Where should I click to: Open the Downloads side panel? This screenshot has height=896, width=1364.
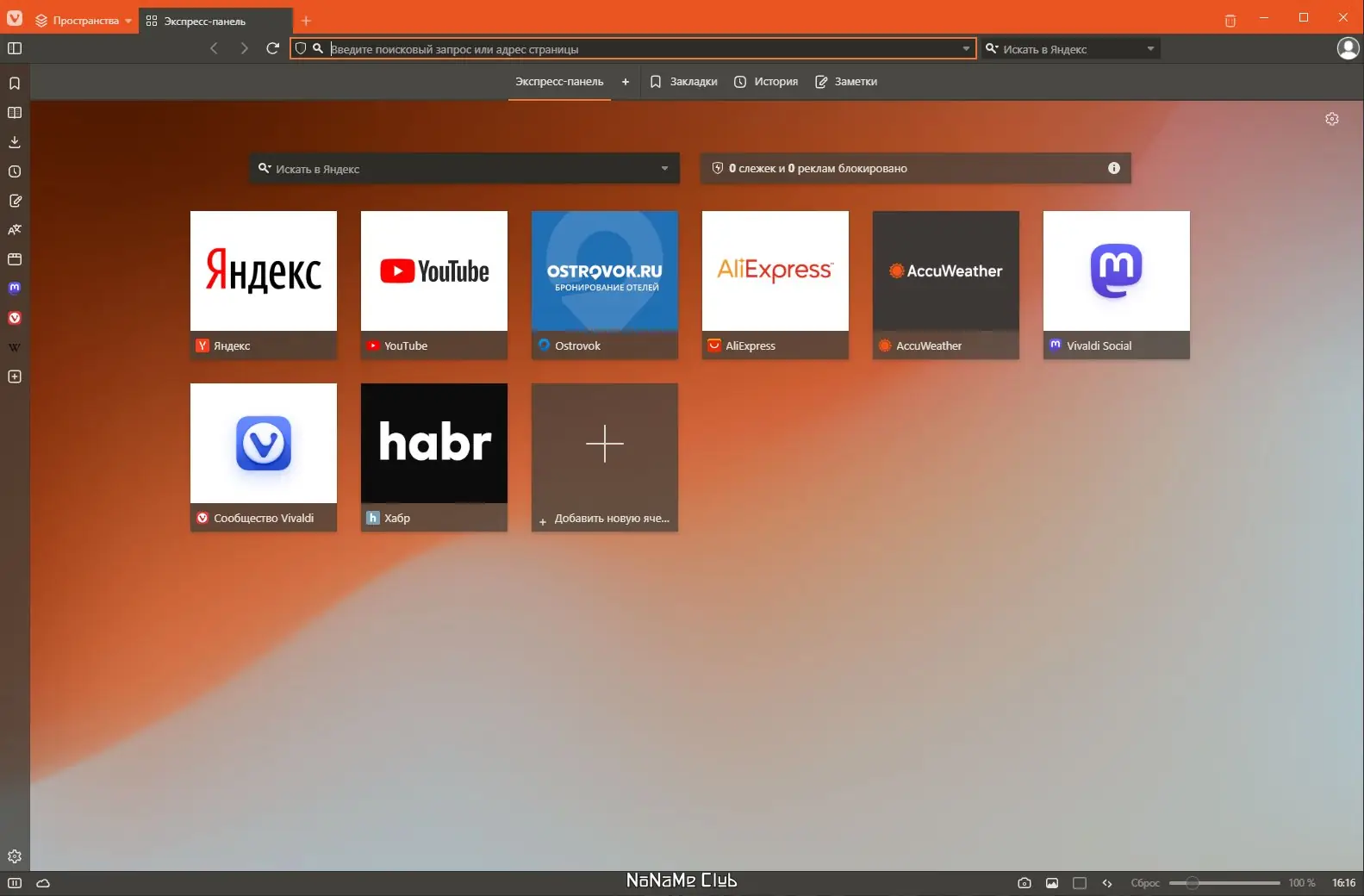[x=15, y=142]
